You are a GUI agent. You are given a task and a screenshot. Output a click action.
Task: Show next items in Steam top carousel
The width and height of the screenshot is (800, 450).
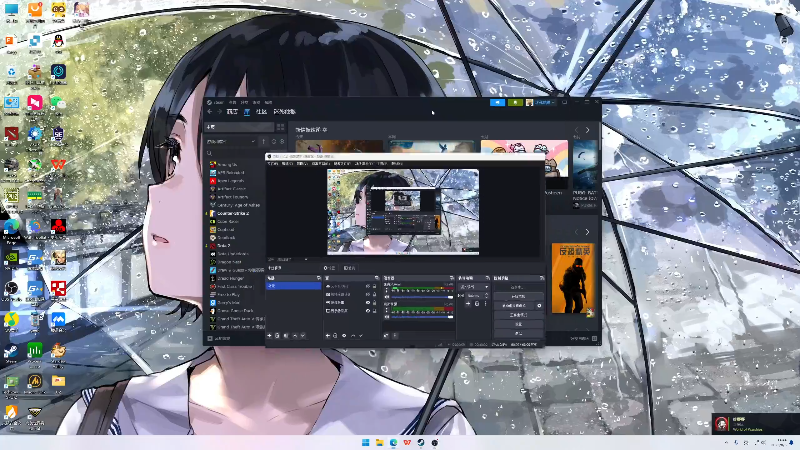coord(587,130)
